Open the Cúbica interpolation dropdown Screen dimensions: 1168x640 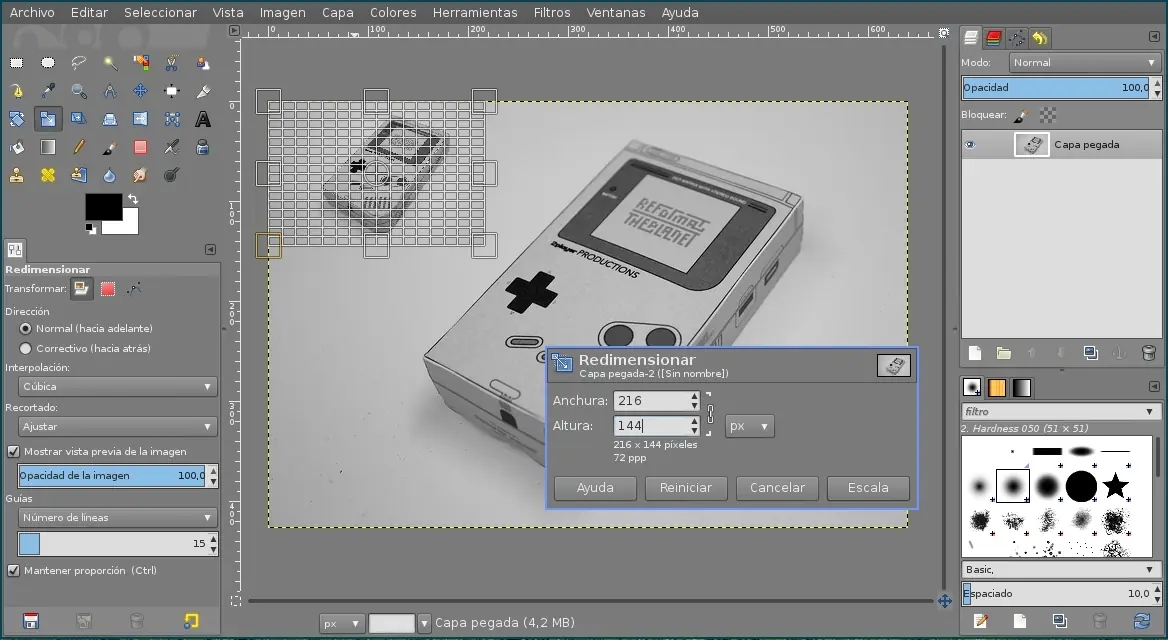(115, 386)
